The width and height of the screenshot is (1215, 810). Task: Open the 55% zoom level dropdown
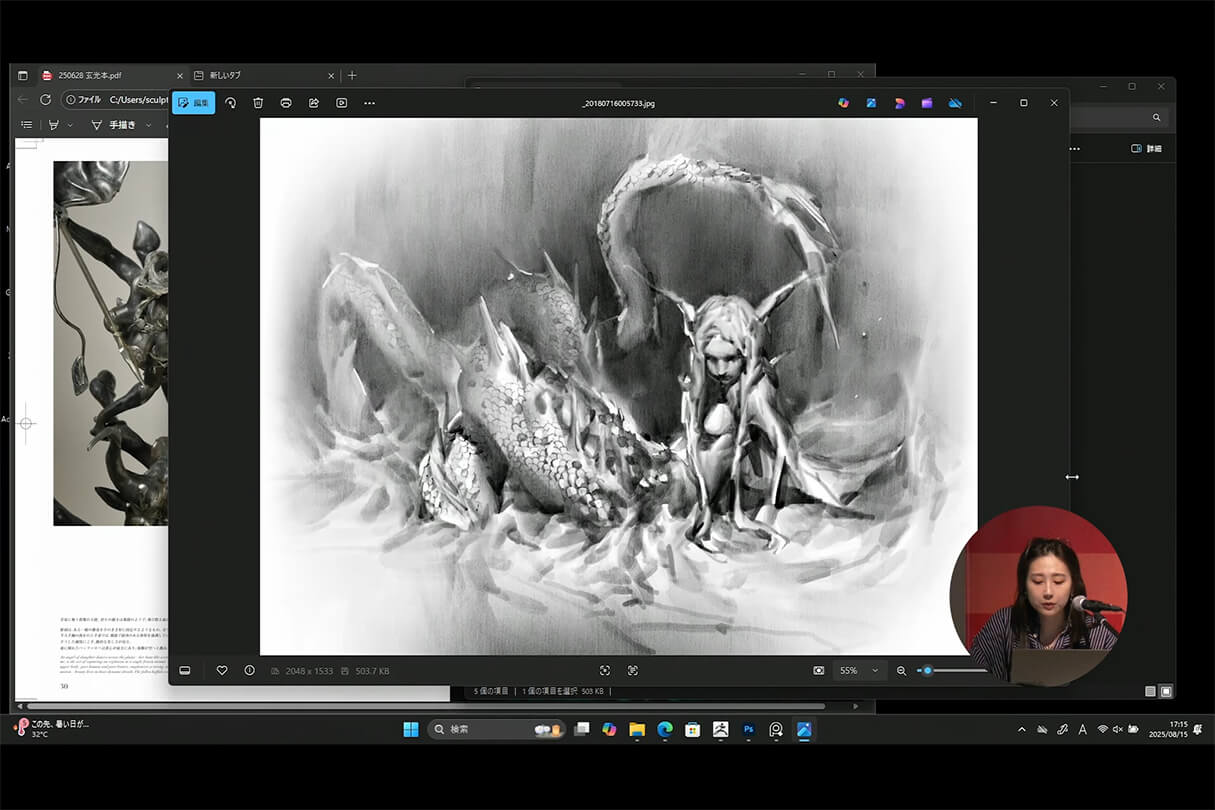pos(859,670)
